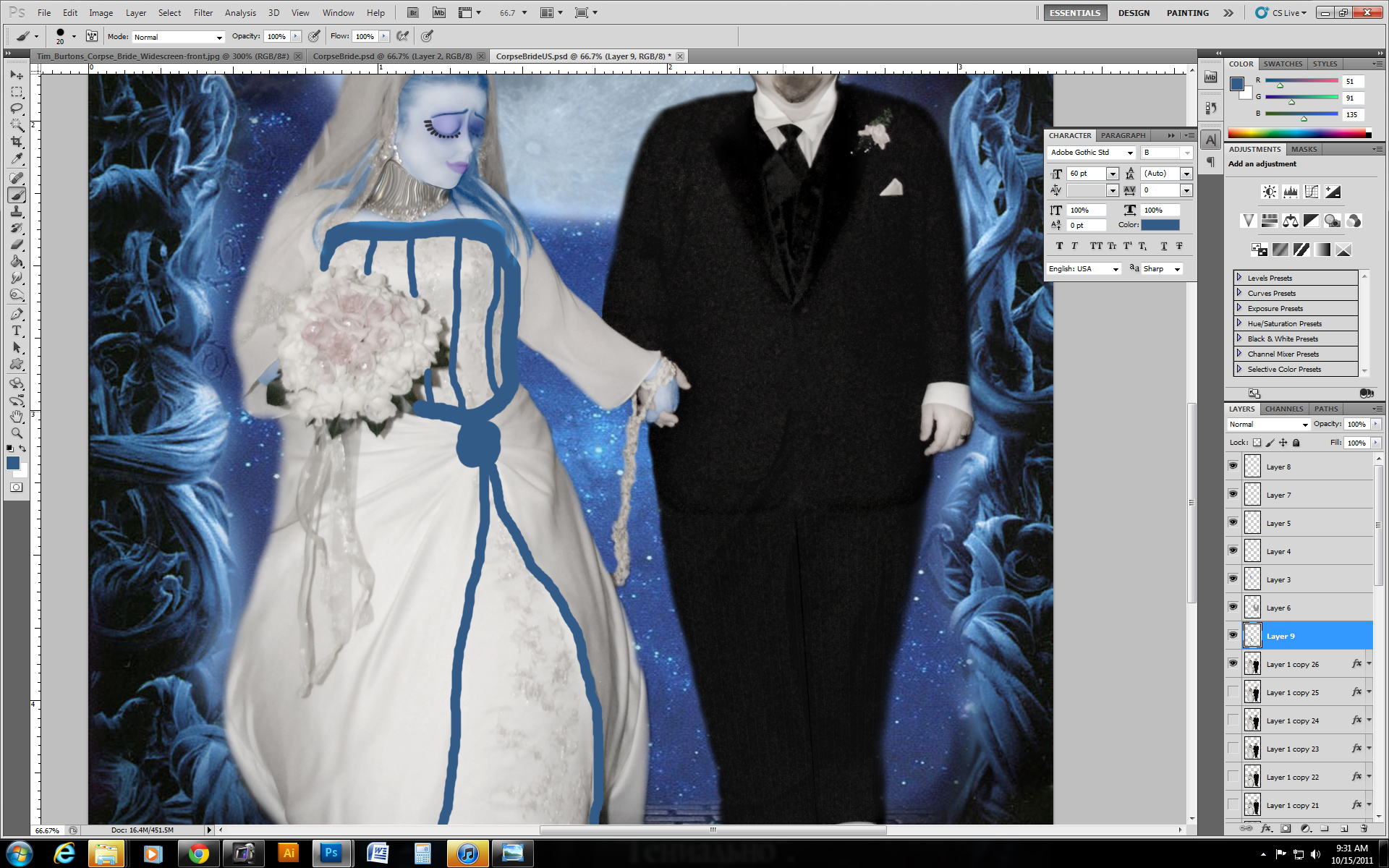This screenshot has height=868, width=1389.
Task: Click Faux Bold in Character panel
Action: pos(1059,246)
